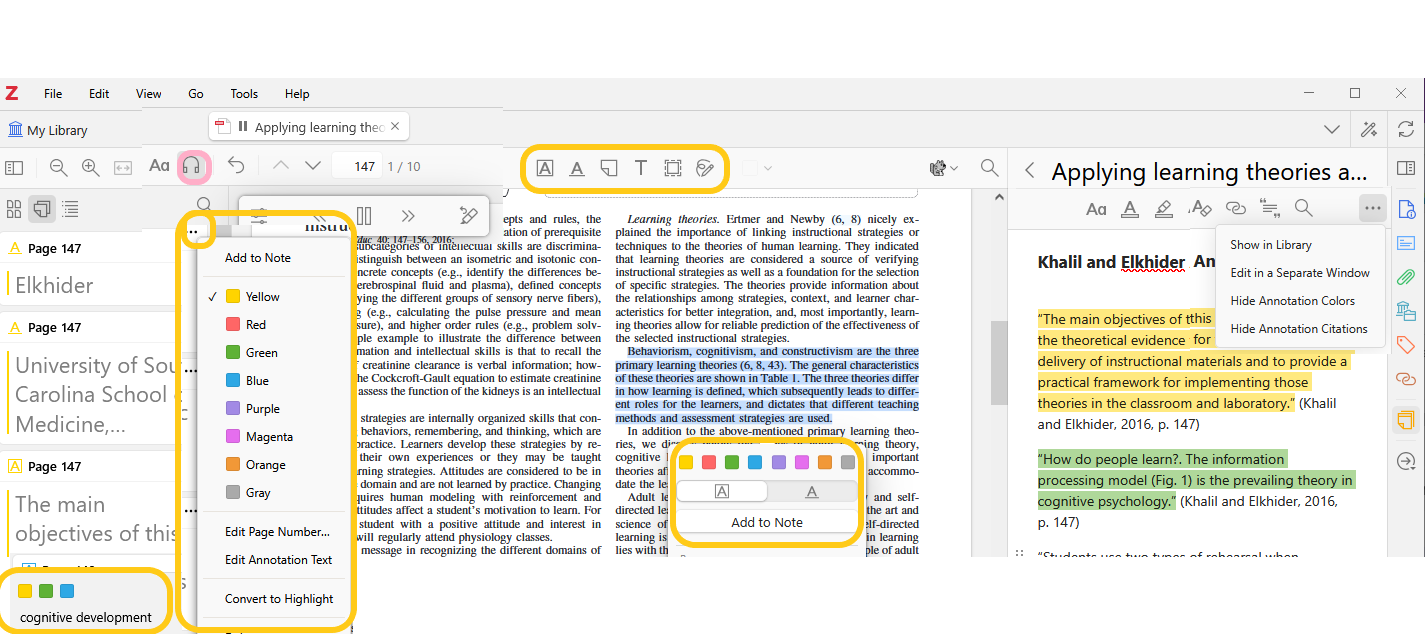Pick the orange swatch in the selection popup

tap(825, 462)
